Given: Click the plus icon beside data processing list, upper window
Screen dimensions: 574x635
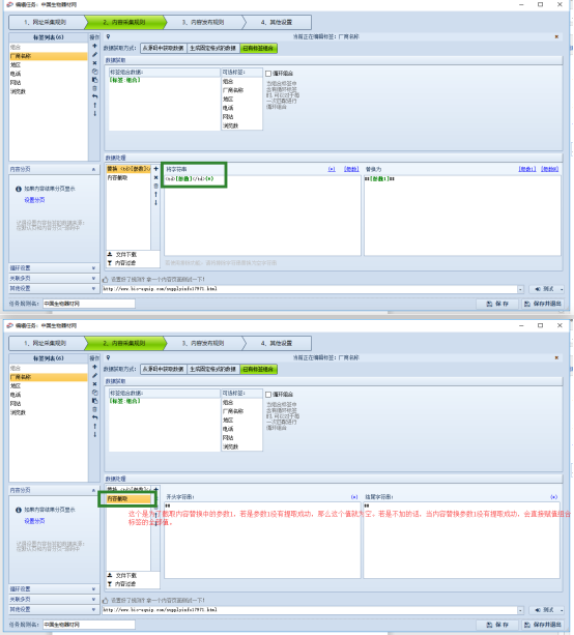Looking at the screenshot, I should point(156,168).
